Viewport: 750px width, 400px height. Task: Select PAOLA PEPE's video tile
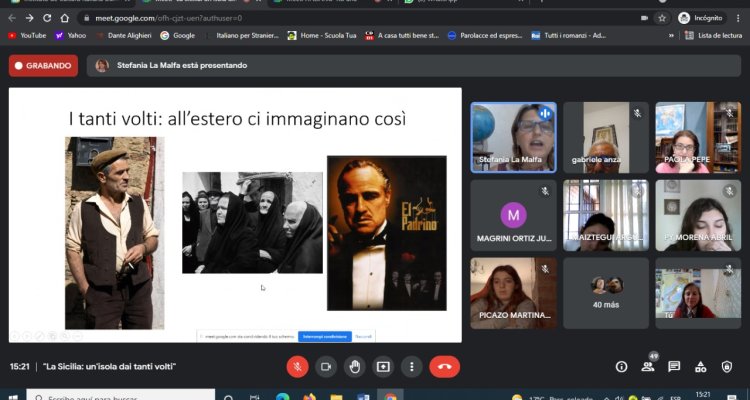pyautogui.click(x=698, y=137)
